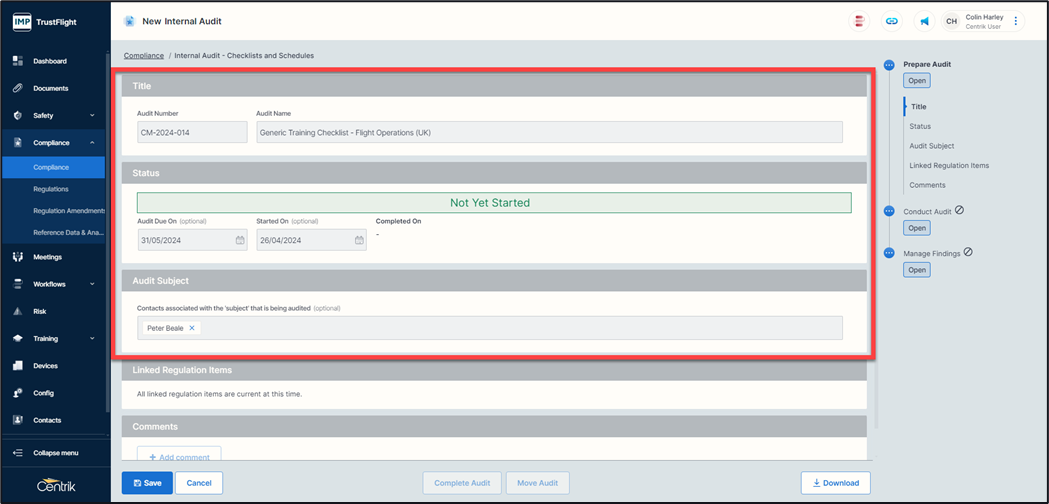Click the megaphone announcements icon
The width and height of the screenshot is (1049, 504).
point(925,21)
